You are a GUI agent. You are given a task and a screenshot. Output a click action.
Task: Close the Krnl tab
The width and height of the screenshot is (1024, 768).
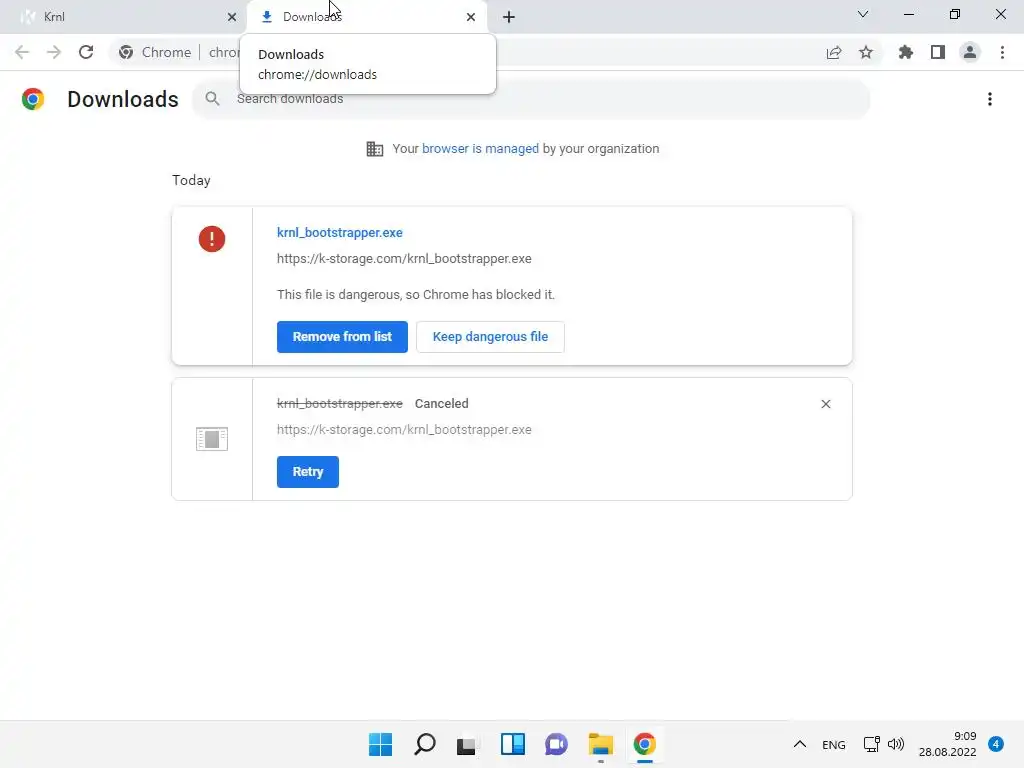tap(231, 17)
